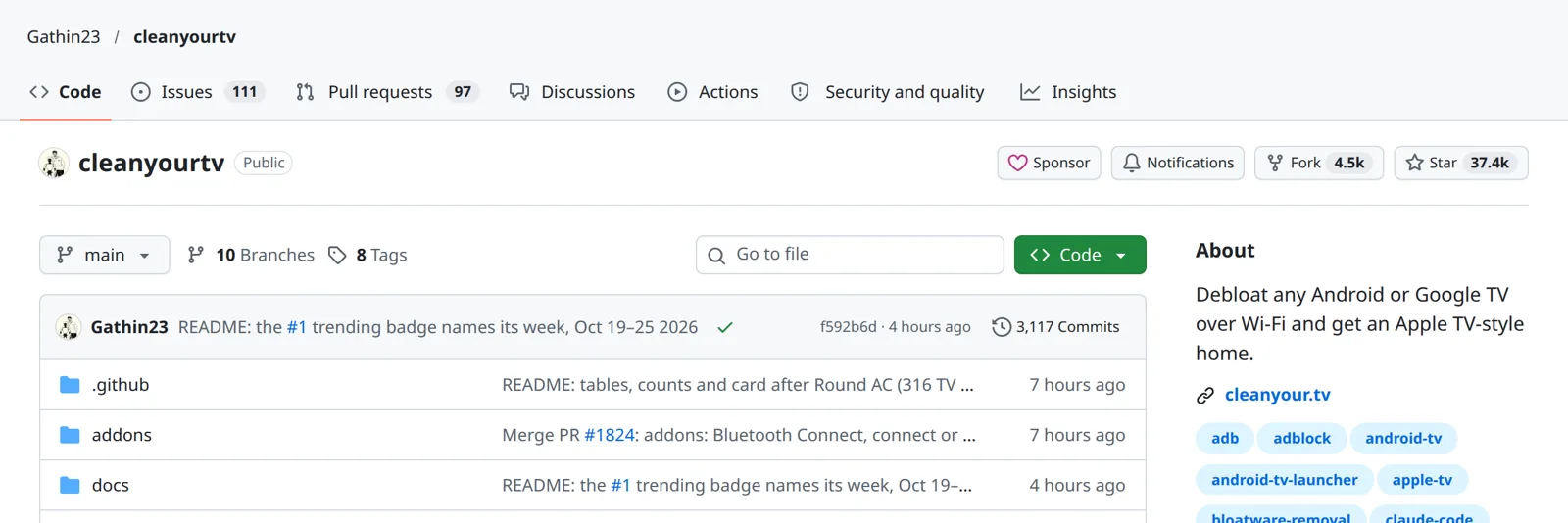Click the Public visibility label
The height and width of the screenshot is (523, 1568).
(x=264, y=163)
